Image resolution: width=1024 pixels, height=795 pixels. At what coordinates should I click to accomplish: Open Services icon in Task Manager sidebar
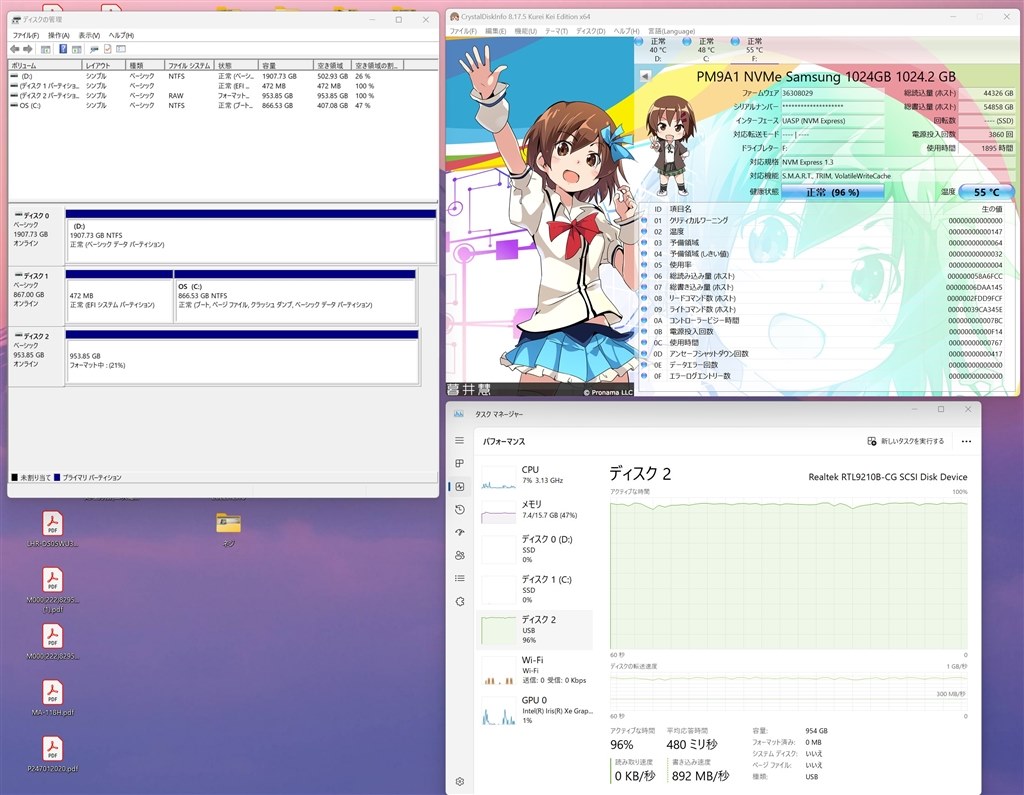coord(460,601)
